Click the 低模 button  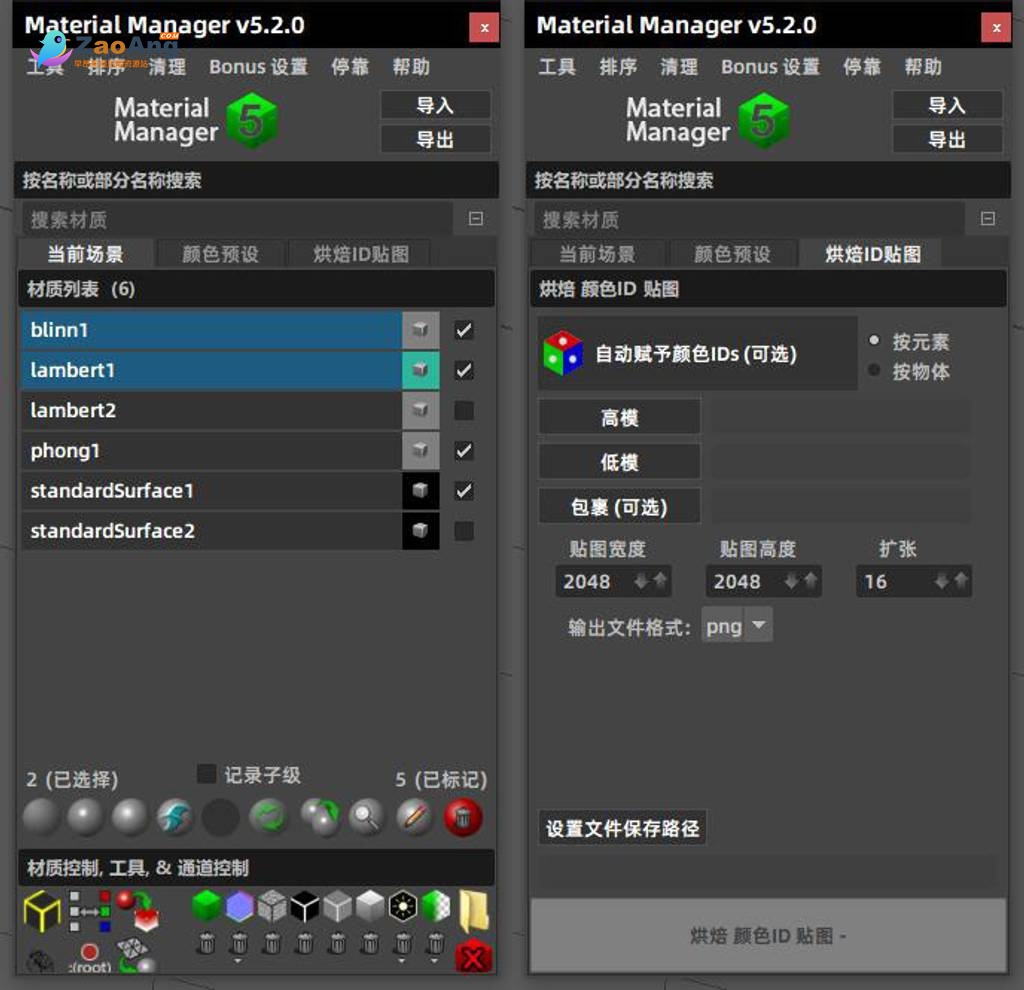[x=619, y=462]
